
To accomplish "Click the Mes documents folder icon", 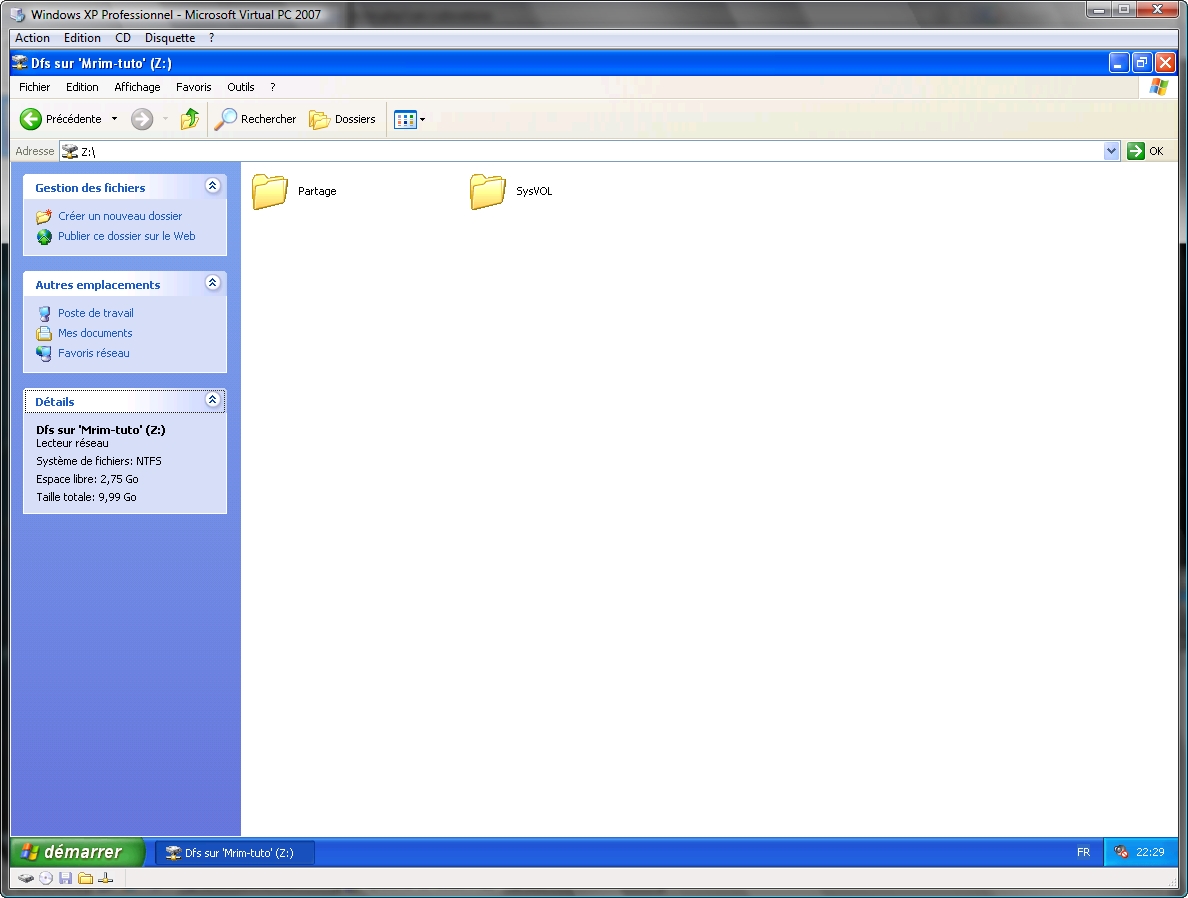I will [44, 333].
